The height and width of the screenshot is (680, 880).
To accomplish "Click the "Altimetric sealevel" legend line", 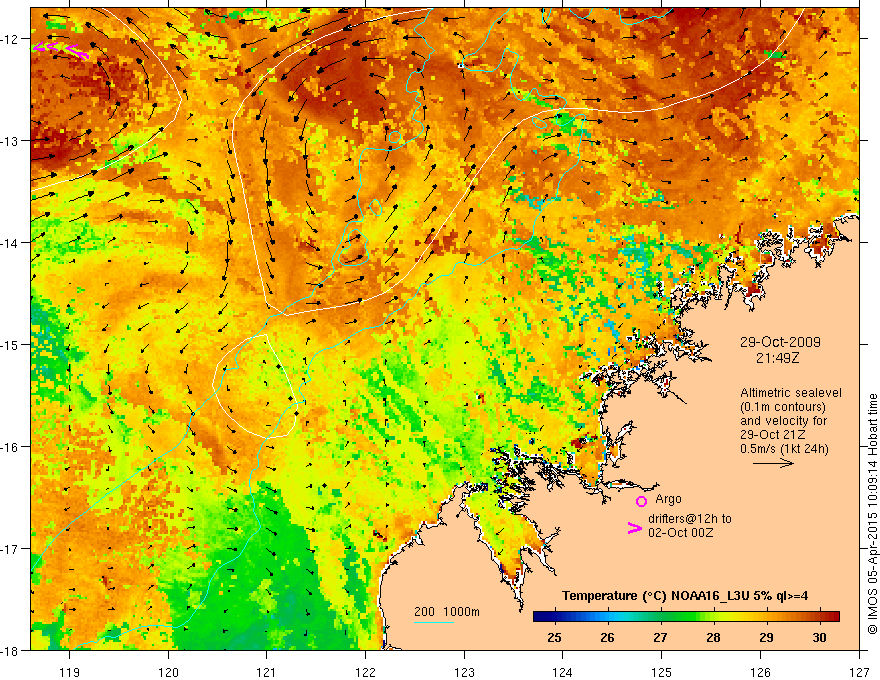I will [791, 393].
